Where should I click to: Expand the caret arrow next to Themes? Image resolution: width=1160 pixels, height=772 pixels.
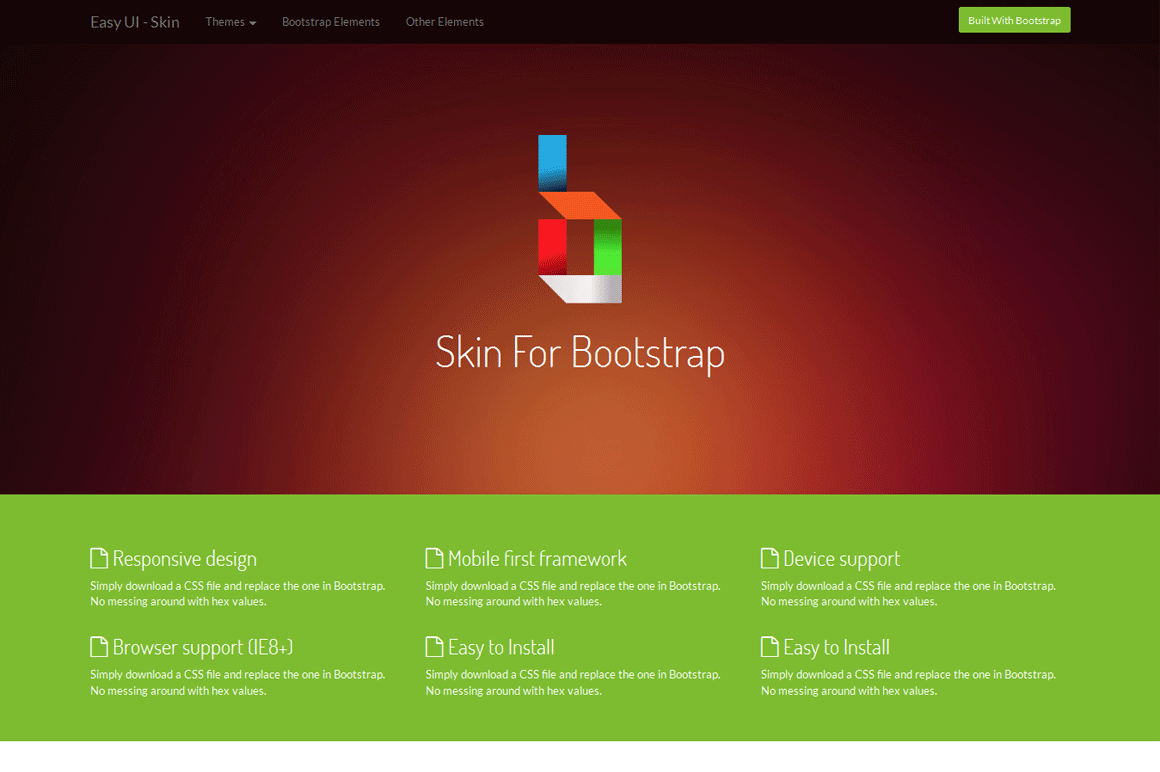(252, 23)
